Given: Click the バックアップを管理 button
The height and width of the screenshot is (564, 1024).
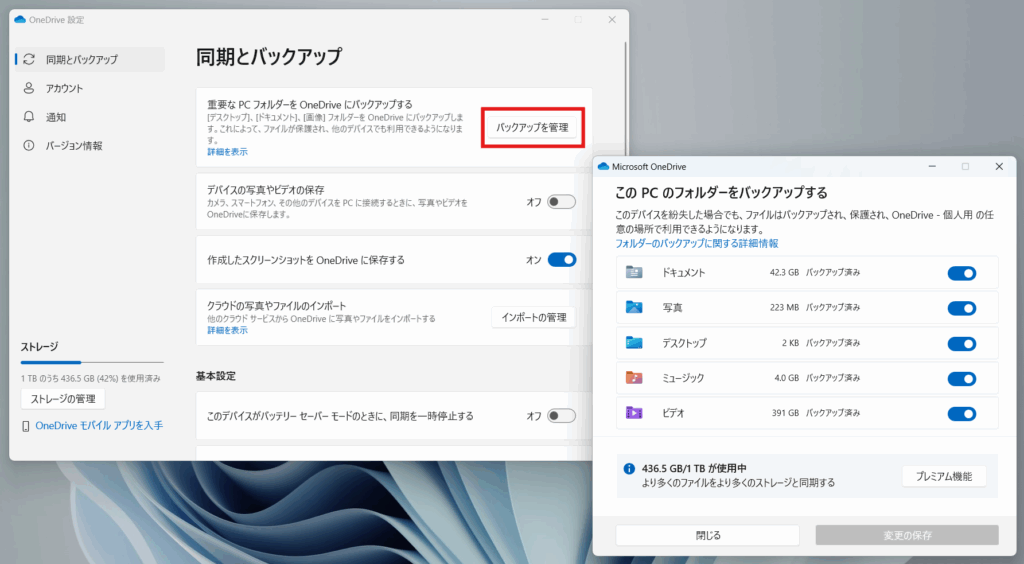Looking at the screenshot, I should [x=532, y=127].
